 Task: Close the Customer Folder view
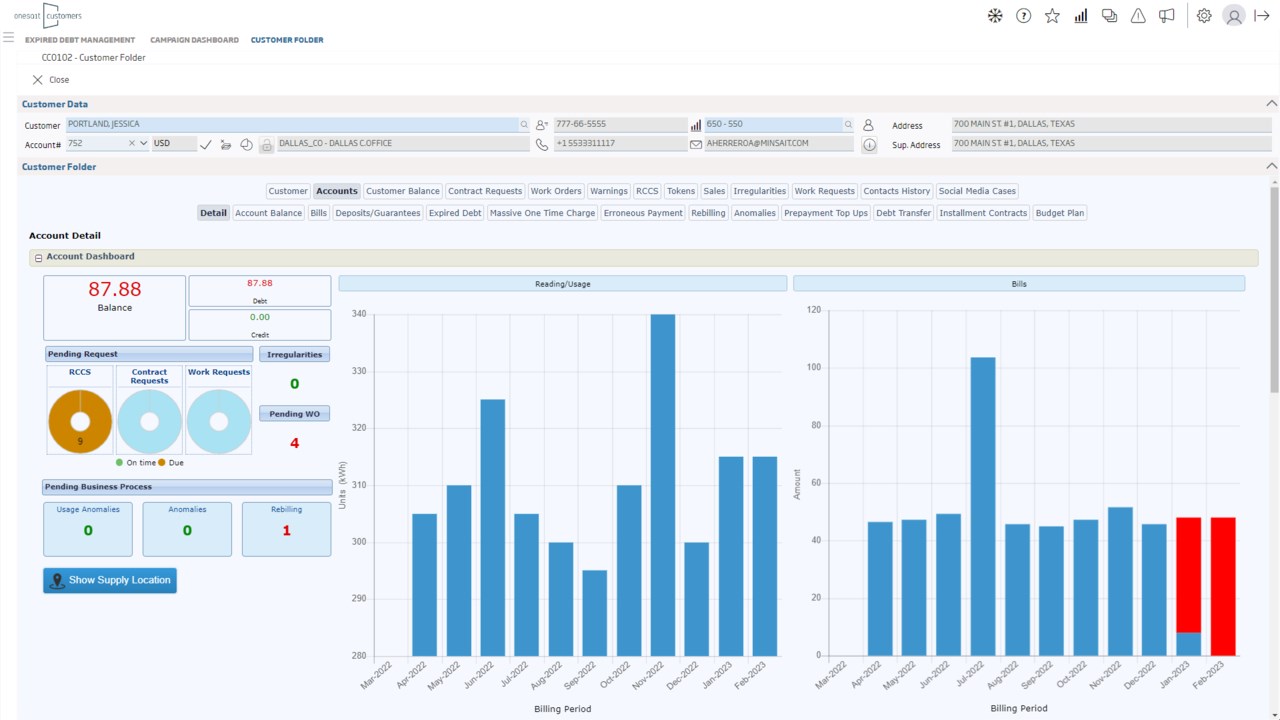point(51,80)
